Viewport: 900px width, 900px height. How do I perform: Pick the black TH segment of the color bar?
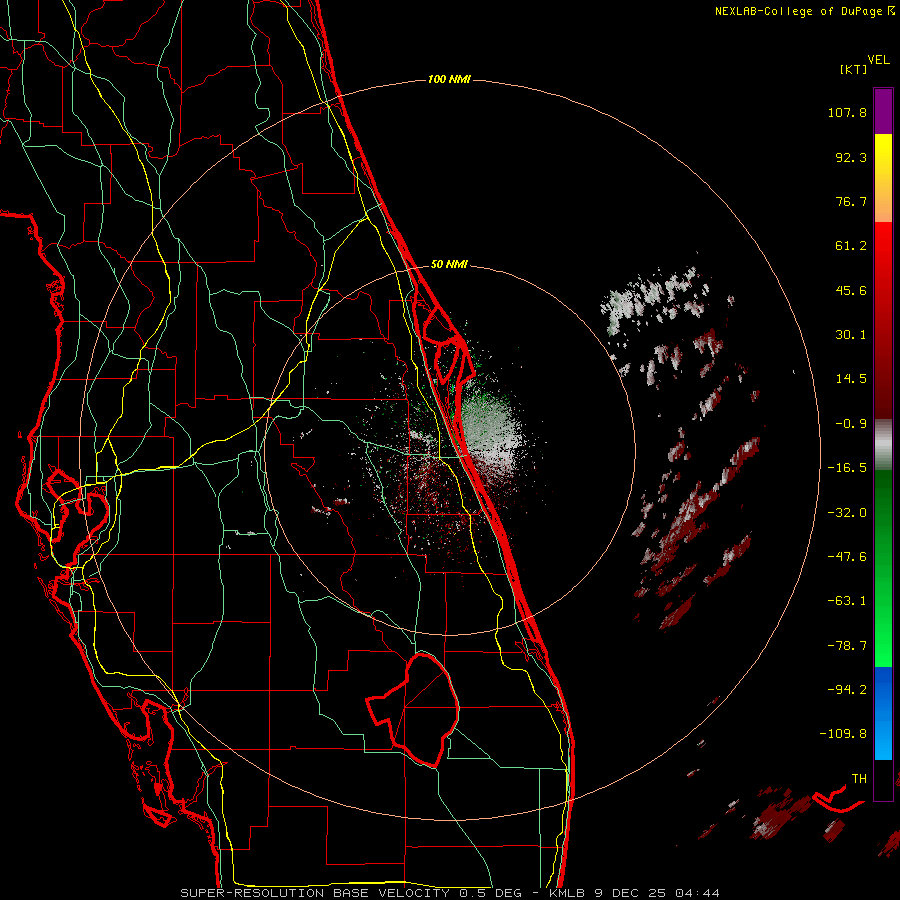(x=883, y=779)
